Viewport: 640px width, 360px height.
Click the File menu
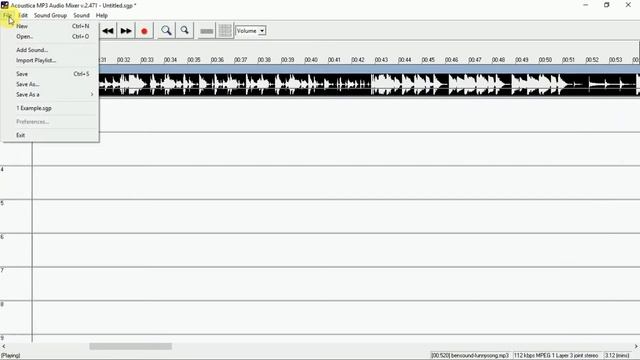(7, 15)
